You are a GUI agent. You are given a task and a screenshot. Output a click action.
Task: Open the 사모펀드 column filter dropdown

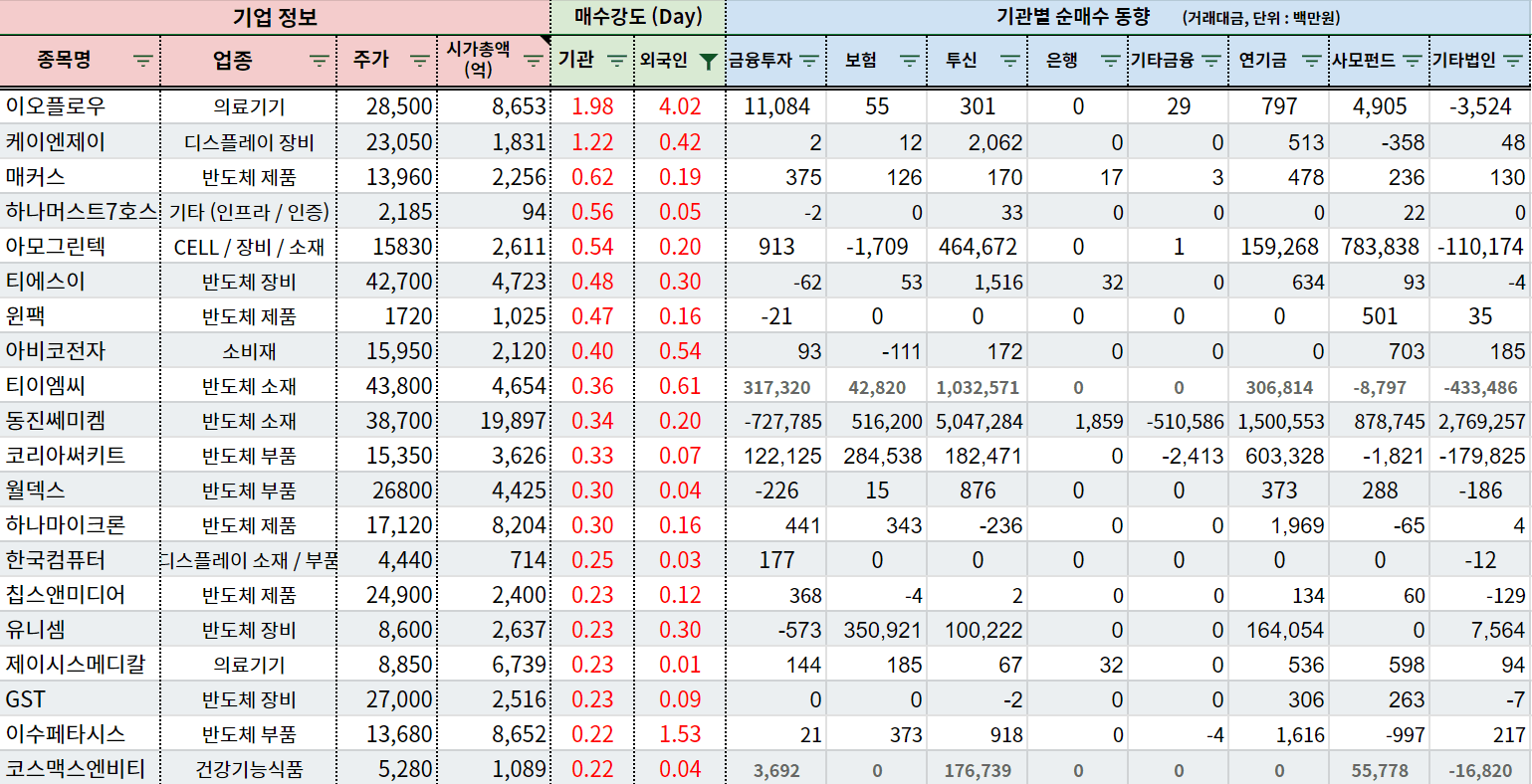pyautogui.click(x=1413, y=62)
